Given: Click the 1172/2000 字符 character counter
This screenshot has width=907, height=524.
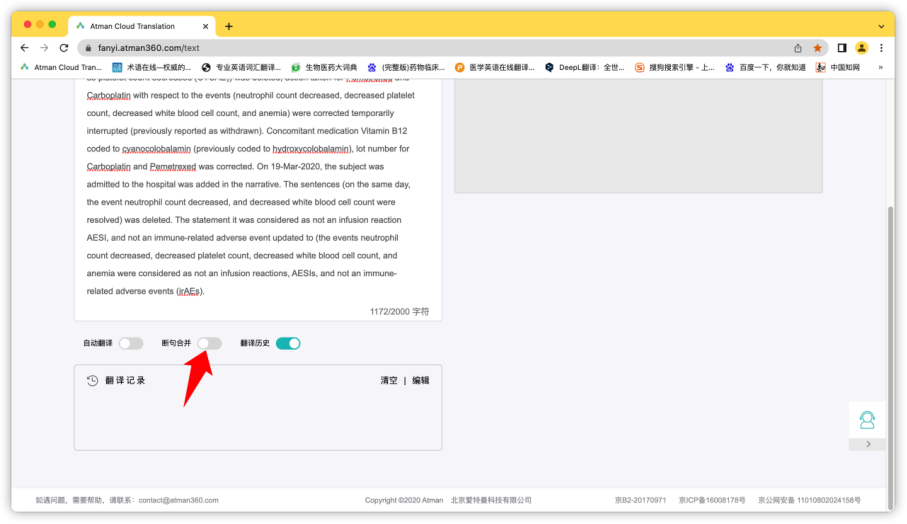Looking at the screenshot, I should click(x=400, y=312).
